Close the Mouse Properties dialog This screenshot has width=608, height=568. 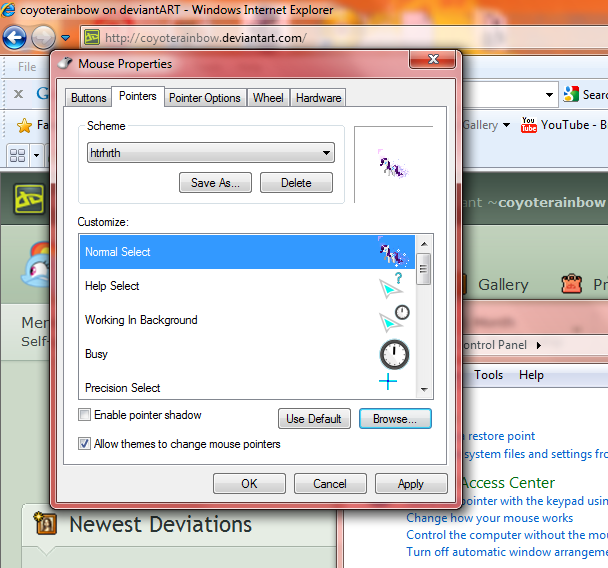[432, 59]
